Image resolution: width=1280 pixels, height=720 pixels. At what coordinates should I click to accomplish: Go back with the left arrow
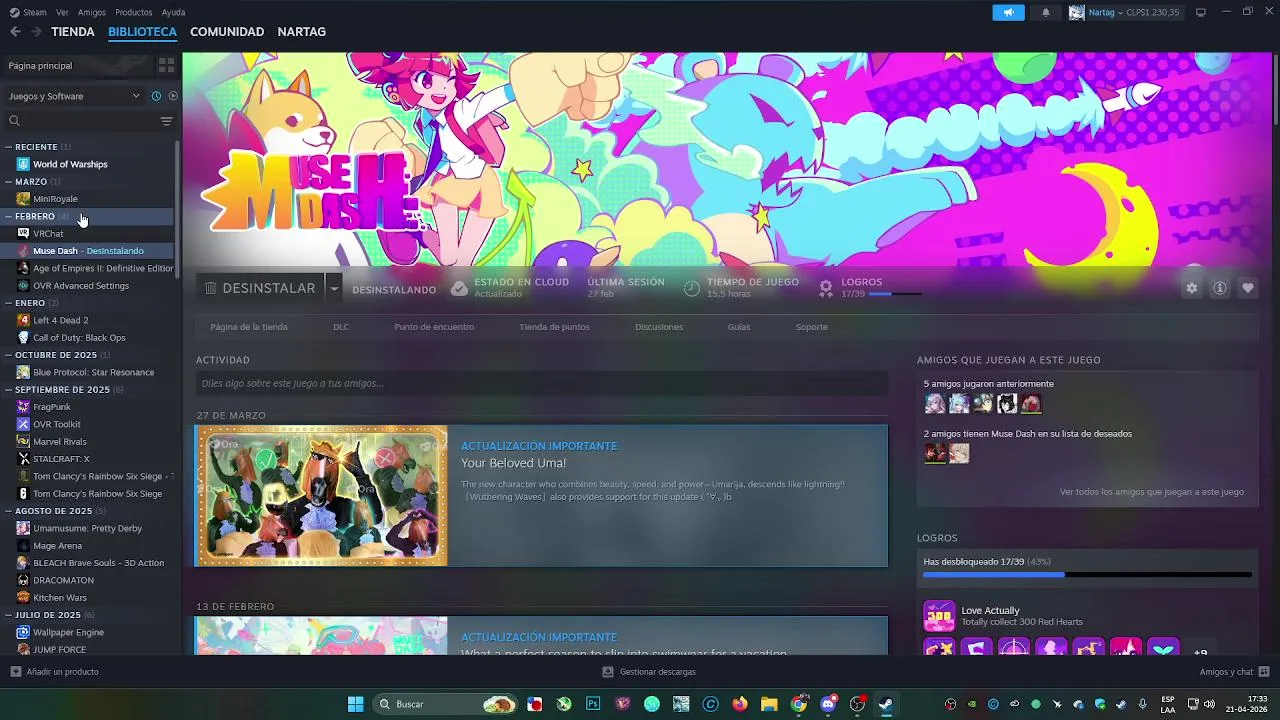(15, 32)
